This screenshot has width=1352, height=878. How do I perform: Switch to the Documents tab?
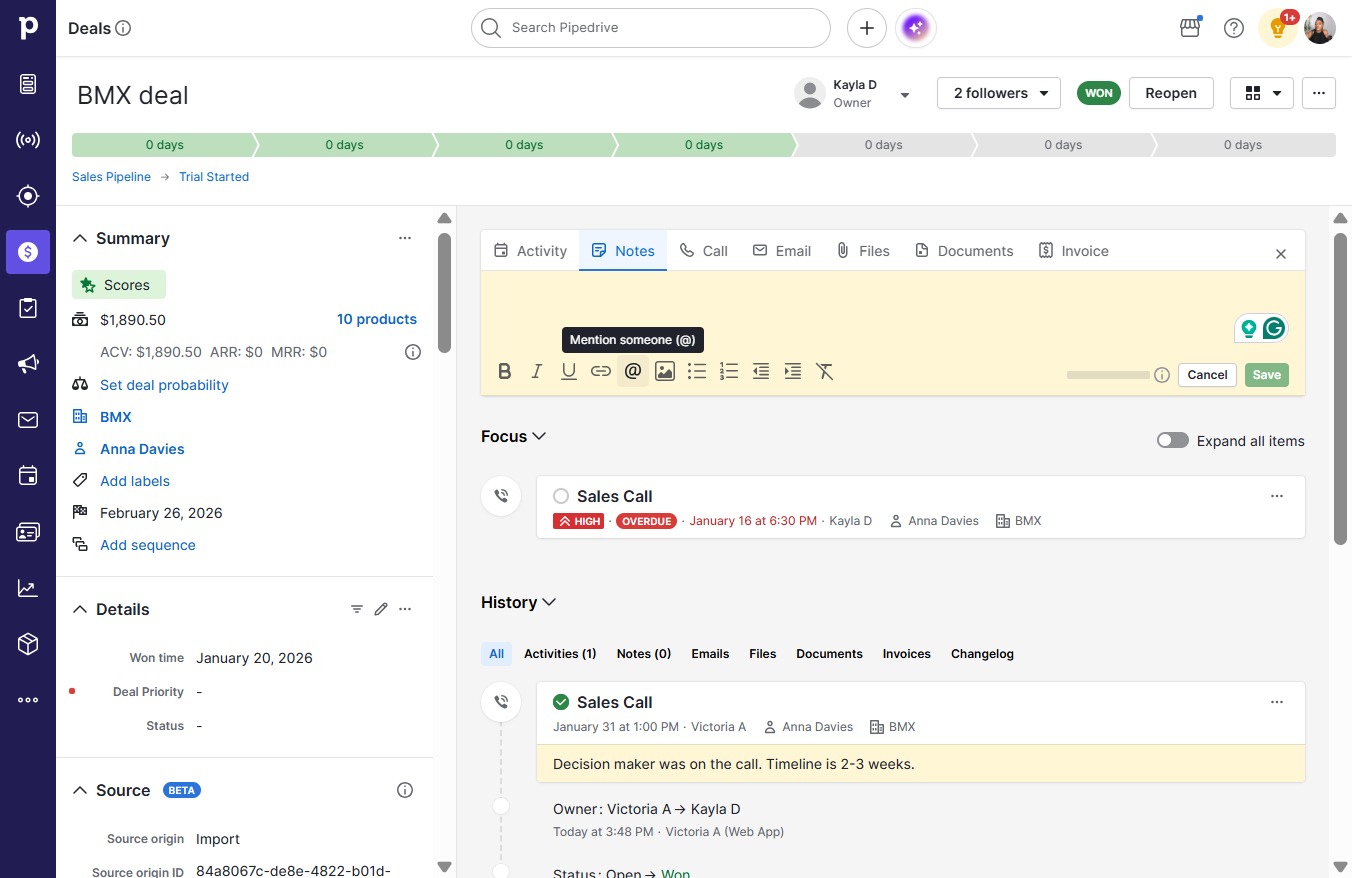[964, 251]
